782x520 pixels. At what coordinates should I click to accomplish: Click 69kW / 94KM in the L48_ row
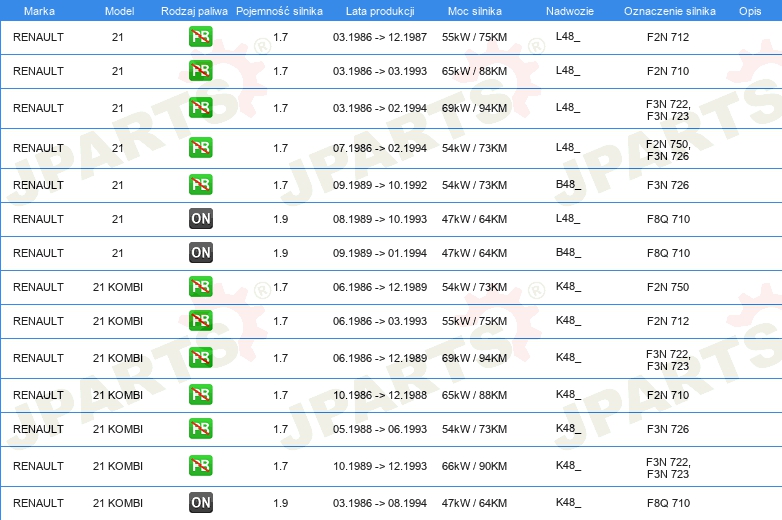pos(474,108)
